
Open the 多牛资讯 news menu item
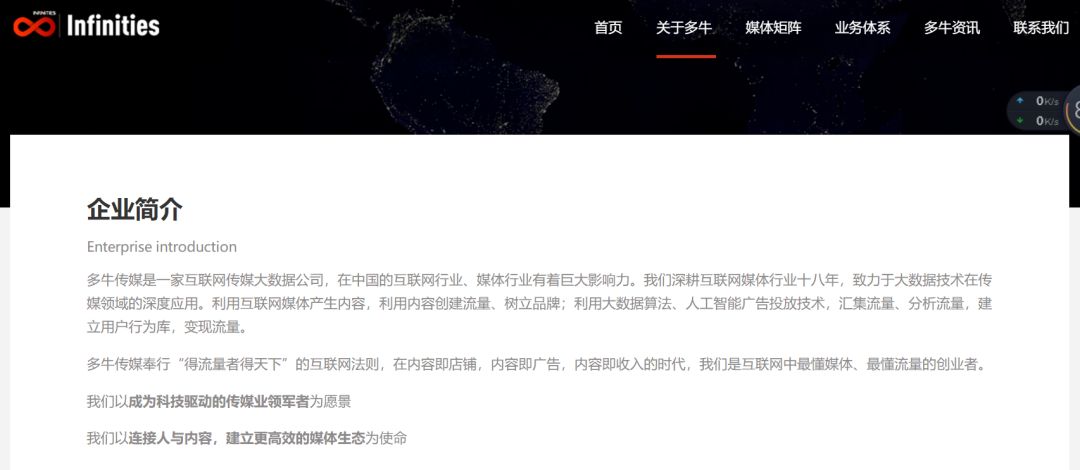[x=952, y=28]
